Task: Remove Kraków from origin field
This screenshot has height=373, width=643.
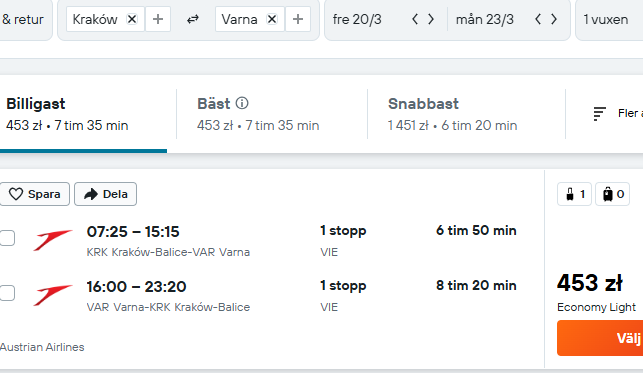Action: [x=132, y=19]
